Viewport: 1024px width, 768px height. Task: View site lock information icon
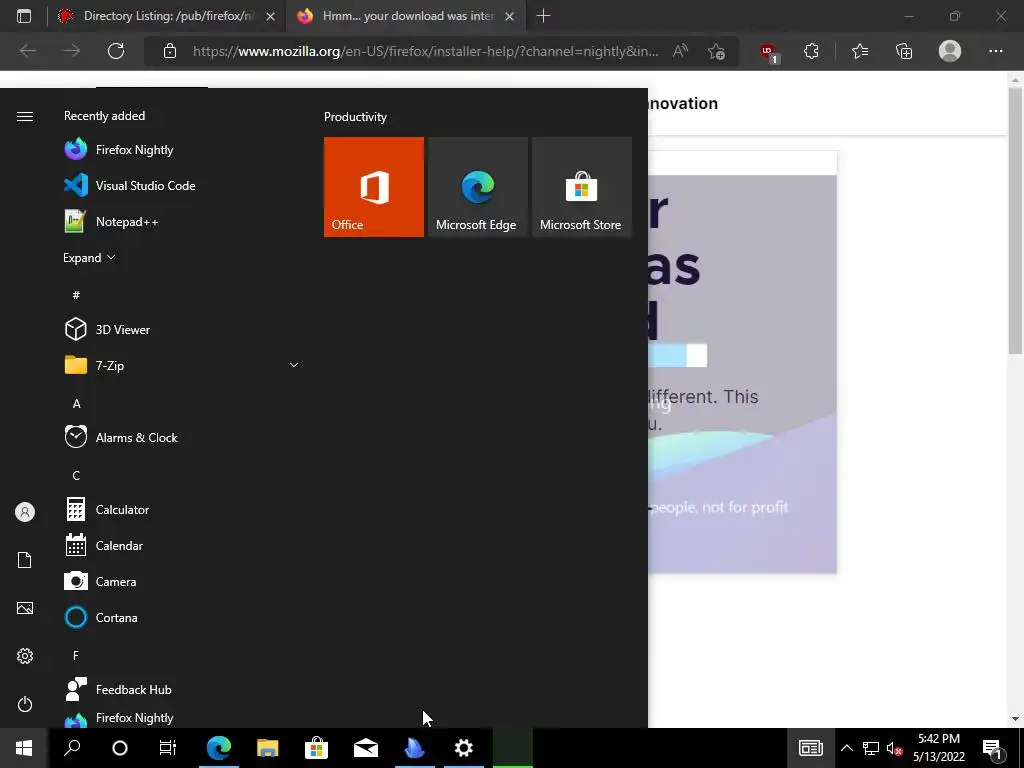click(x=169, y=51)
